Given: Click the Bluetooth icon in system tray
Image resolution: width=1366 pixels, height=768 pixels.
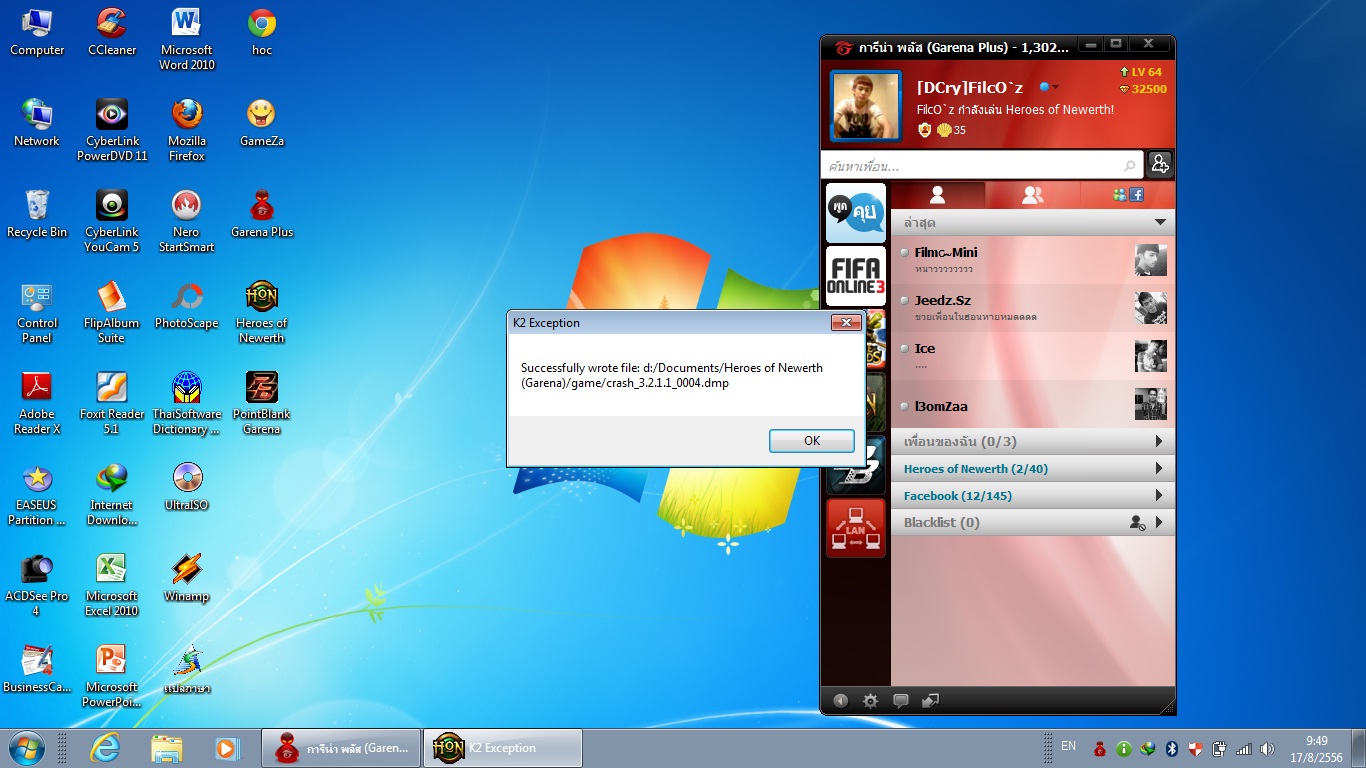Looking at the screenshot, I should tap(1172, 749).
